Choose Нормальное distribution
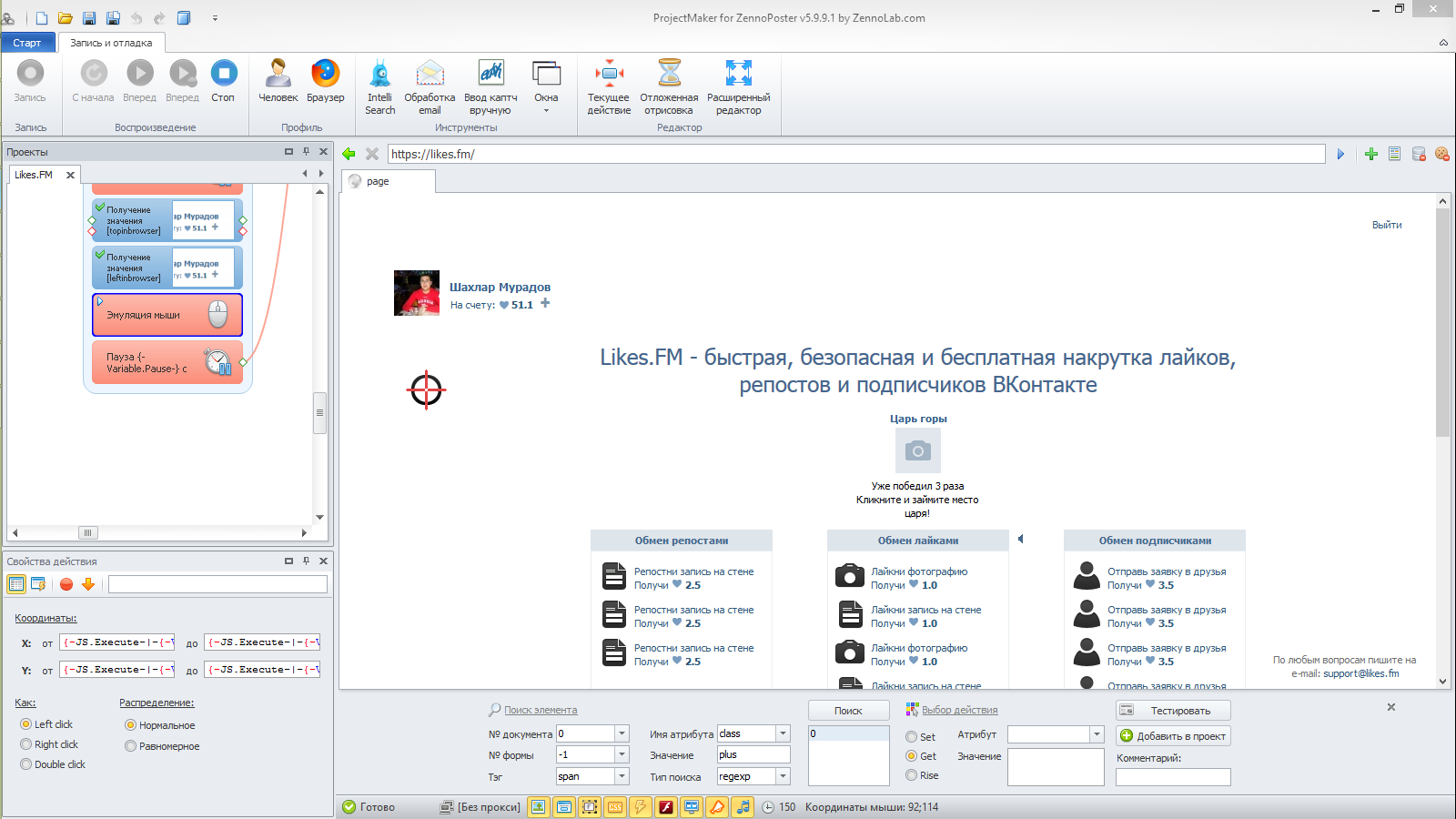The image size is (1456, 819). click(x=160, y=725)
